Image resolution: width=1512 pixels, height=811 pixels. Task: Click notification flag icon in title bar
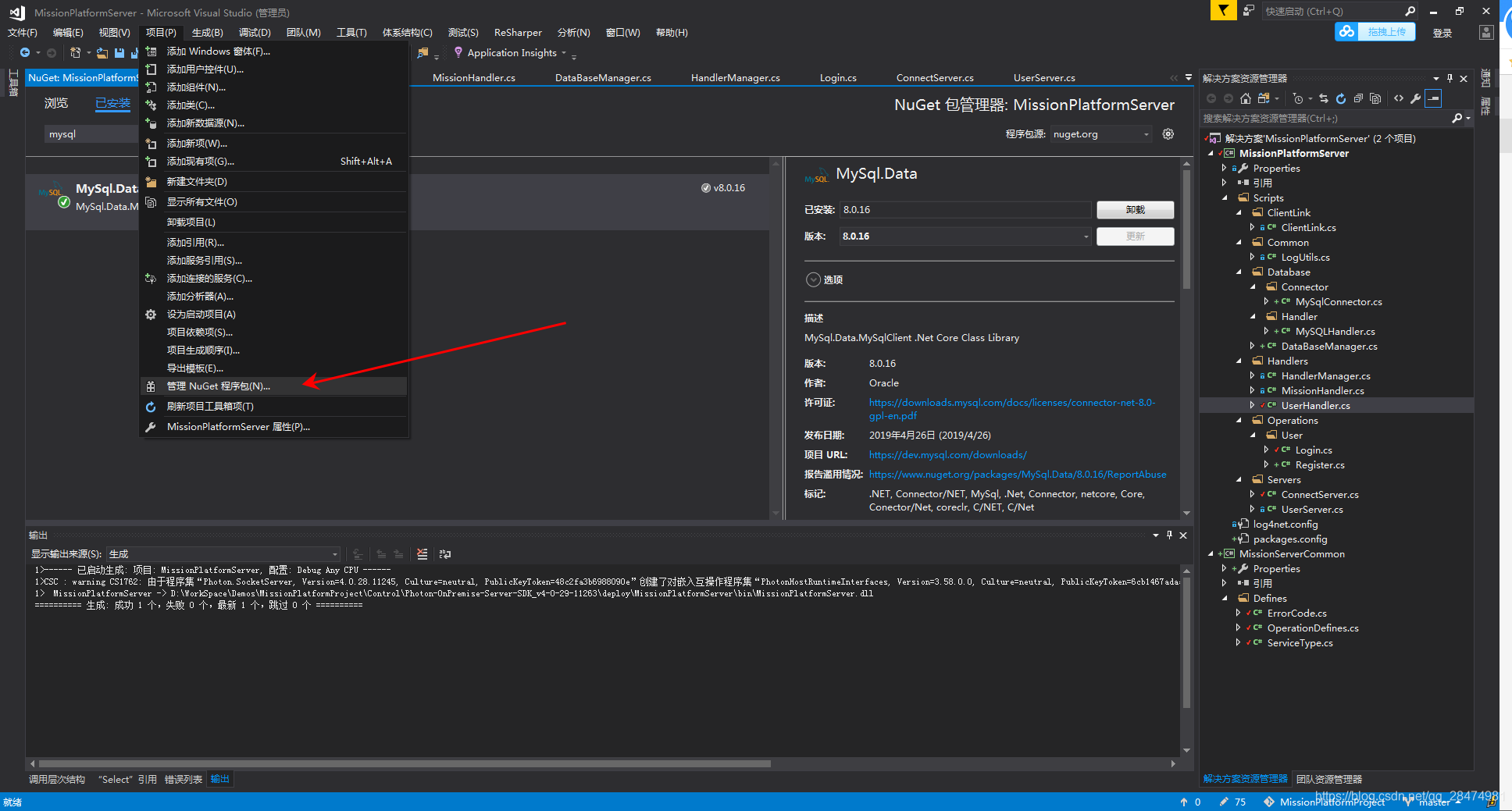[x=1223, y=10]
